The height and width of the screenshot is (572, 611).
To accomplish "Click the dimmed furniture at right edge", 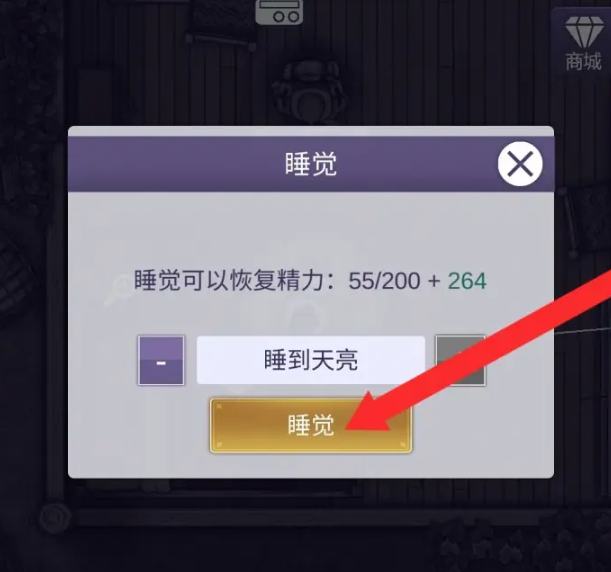I will click(x=586, y=222).
